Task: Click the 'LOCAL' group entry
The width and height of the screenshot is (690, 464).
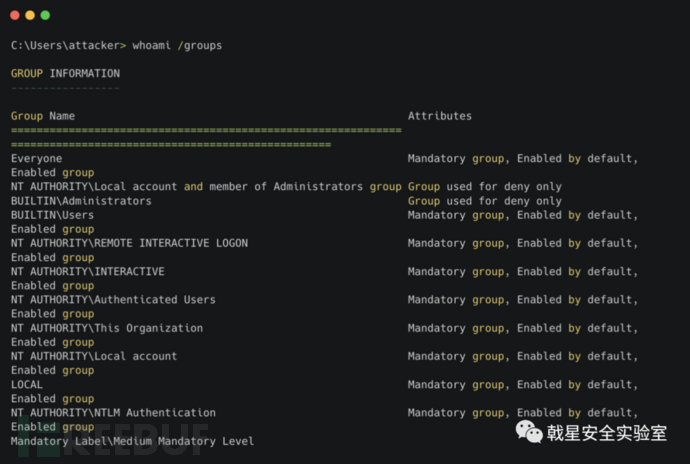Action: click(27, 384)
